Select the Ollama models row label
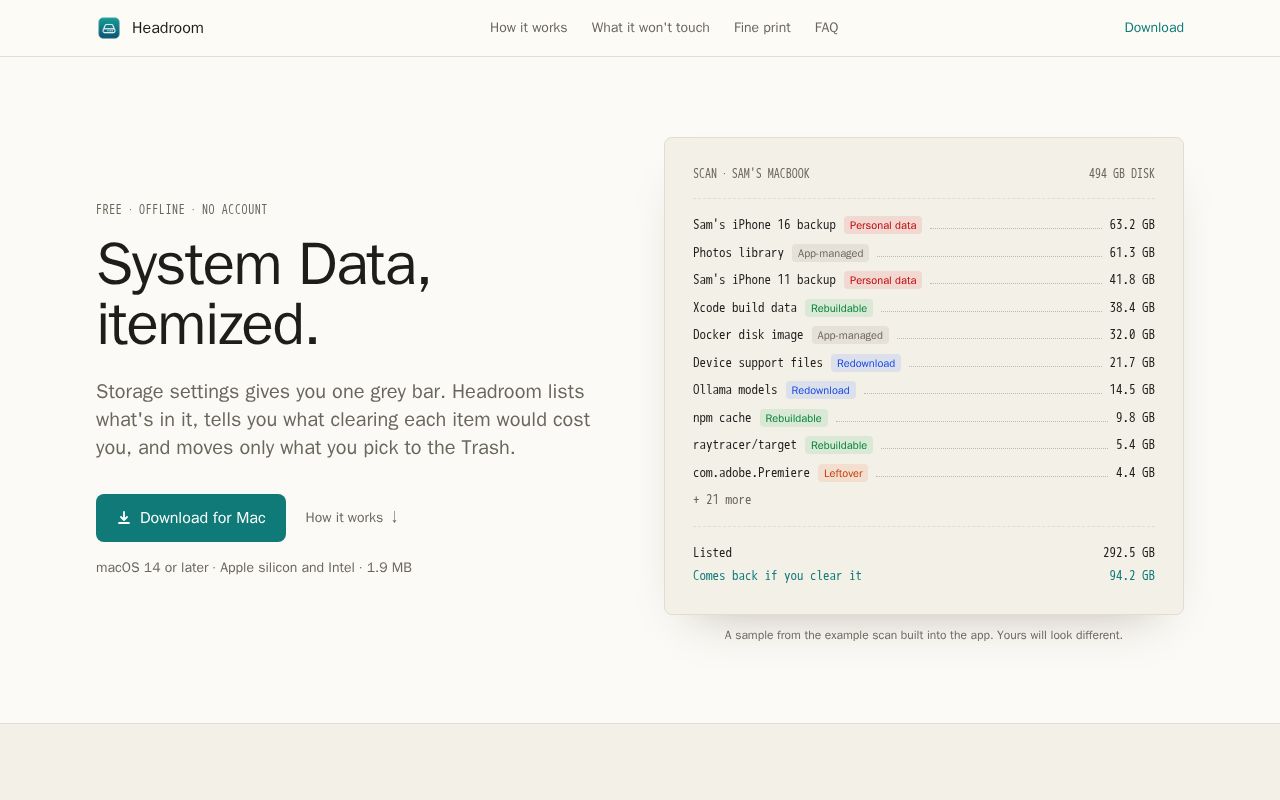Screen dimensions: 1280x800 (735, 390)
